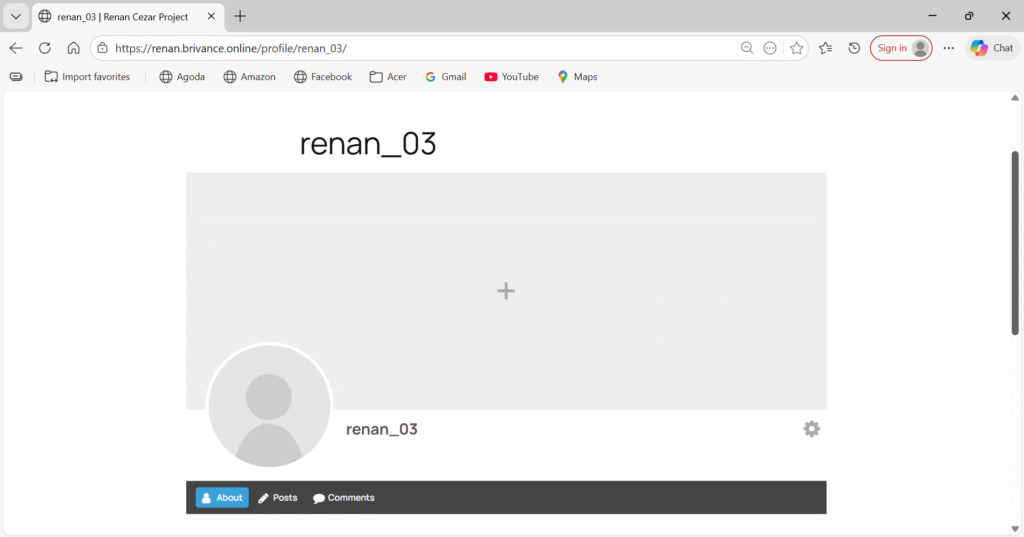Open browser Settings and more menu
This screenshot has height=537, width=1024.
point(948,48)
